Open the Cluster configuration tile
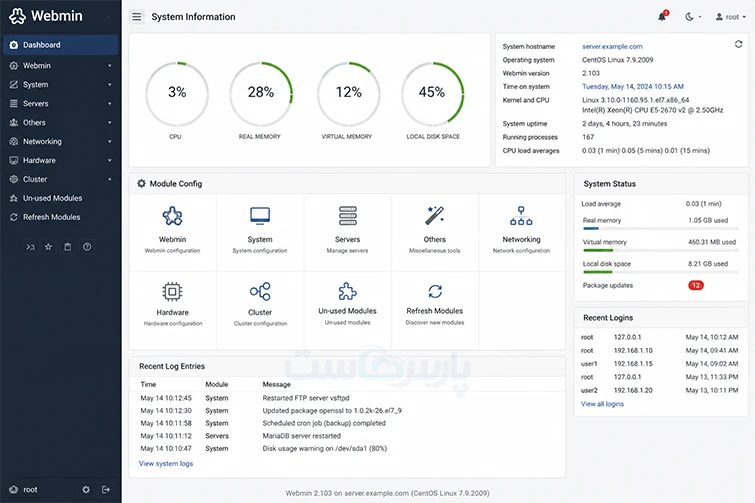Image resolution: width=755 pixels, height=503 pixels. (x=260, y=310)
